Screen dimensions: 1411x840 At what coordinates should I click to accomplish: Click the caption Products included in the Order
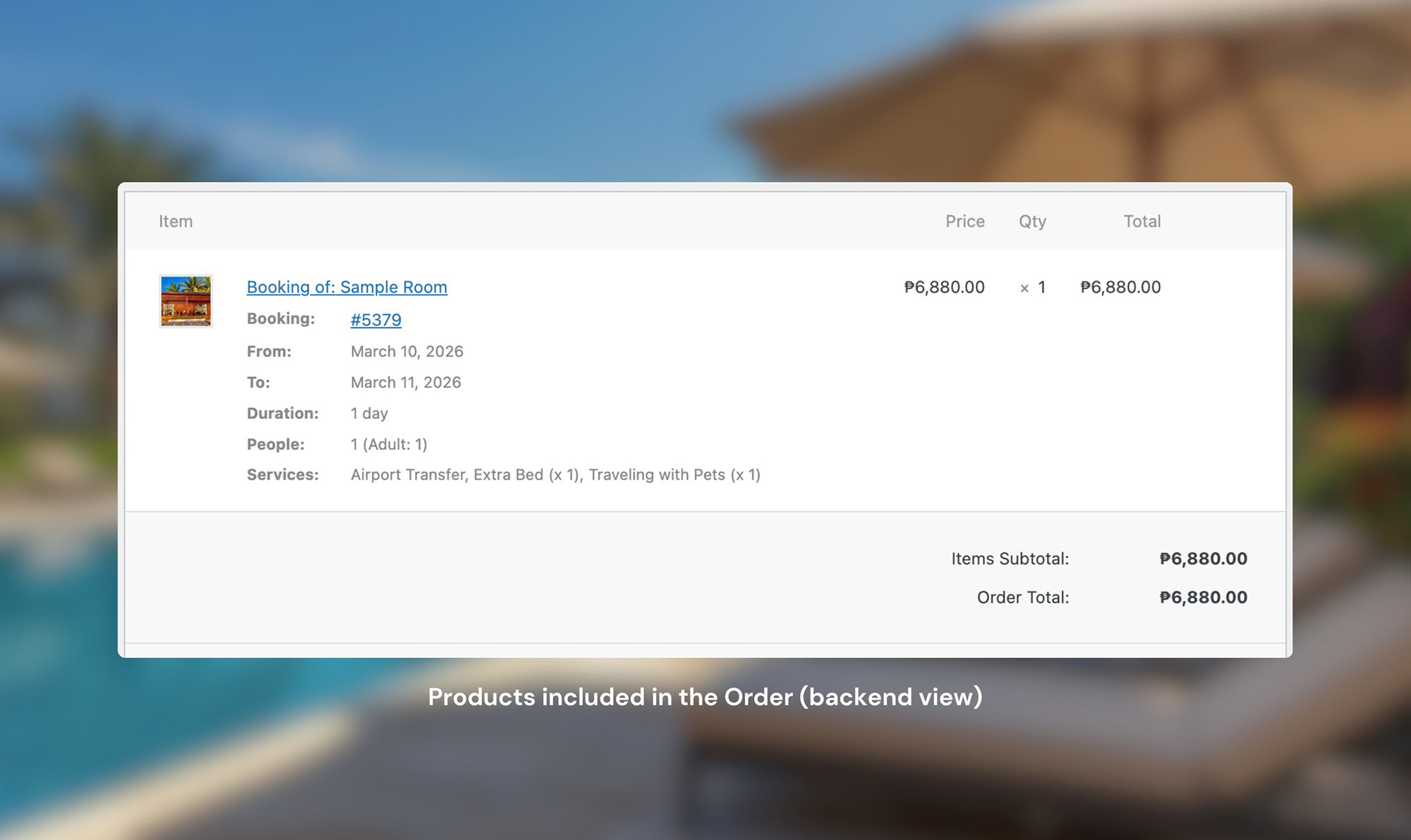[705, 697]
